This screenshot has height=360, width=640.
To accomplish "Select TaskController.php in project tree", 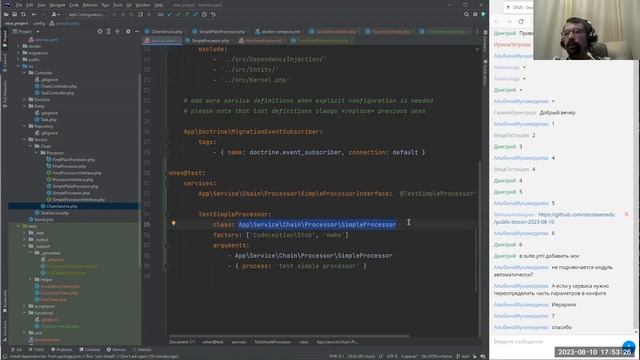I will coord(54,93).
